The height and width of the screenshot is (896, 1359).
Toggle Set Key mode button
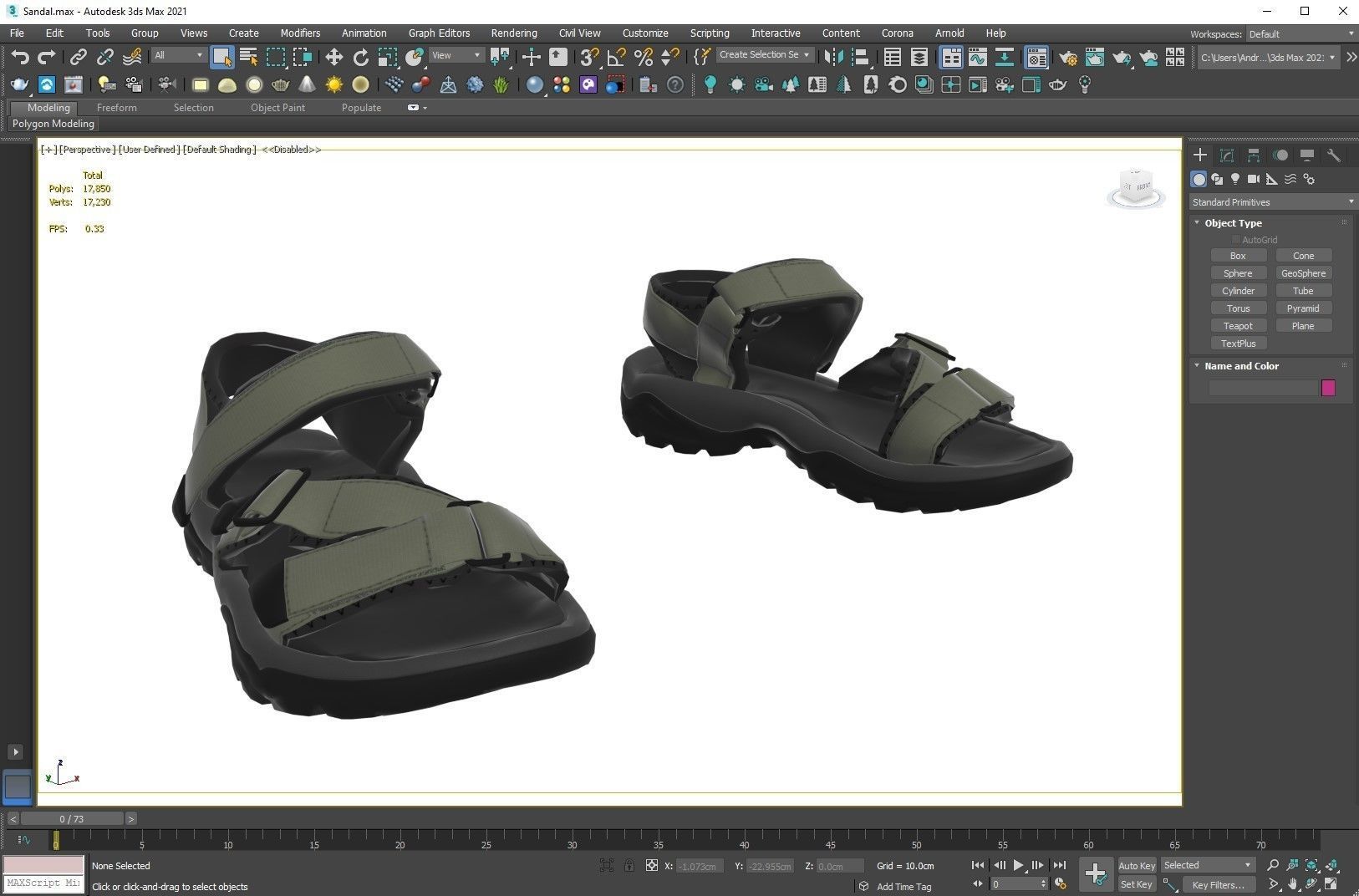(1137, 884)
